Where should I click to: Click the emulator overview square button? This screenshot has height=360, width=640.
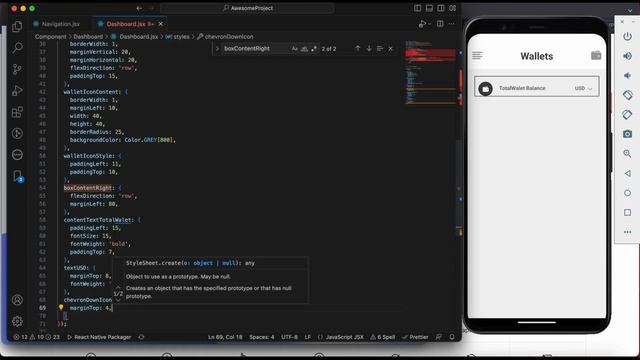coord(627,212)
